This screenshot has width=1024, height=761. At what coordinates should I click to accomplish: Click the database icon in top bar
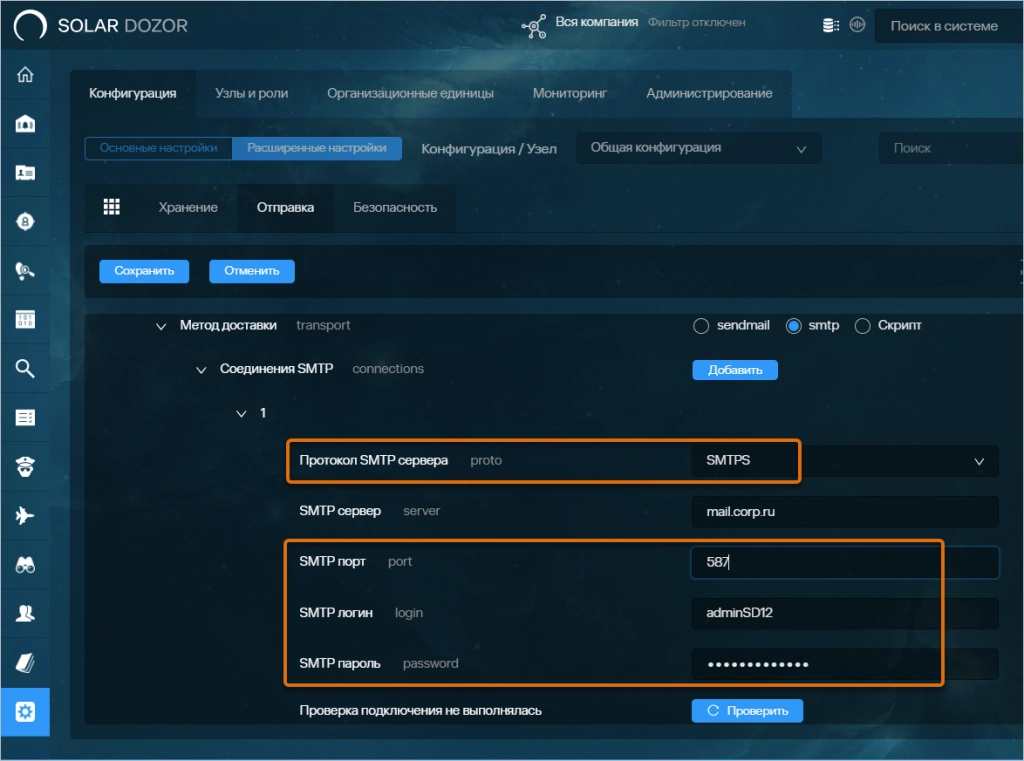pos(830,26)
